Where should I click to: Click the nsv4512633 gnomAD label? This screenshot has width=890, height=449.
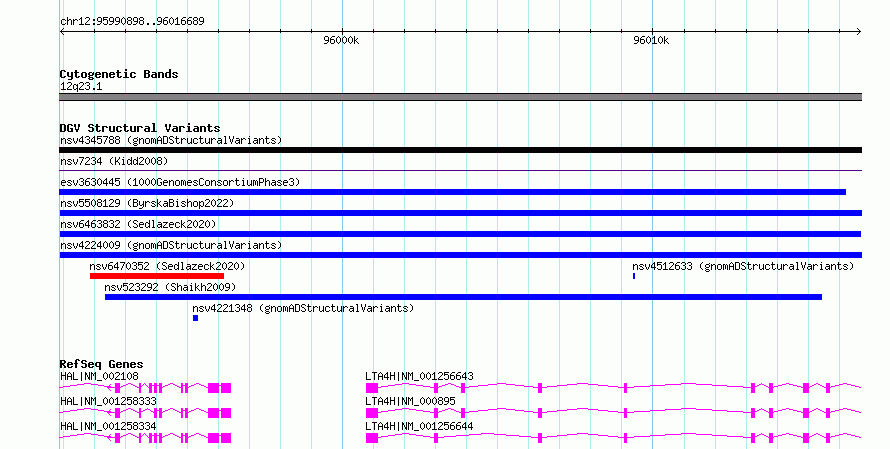click(743, 266)
